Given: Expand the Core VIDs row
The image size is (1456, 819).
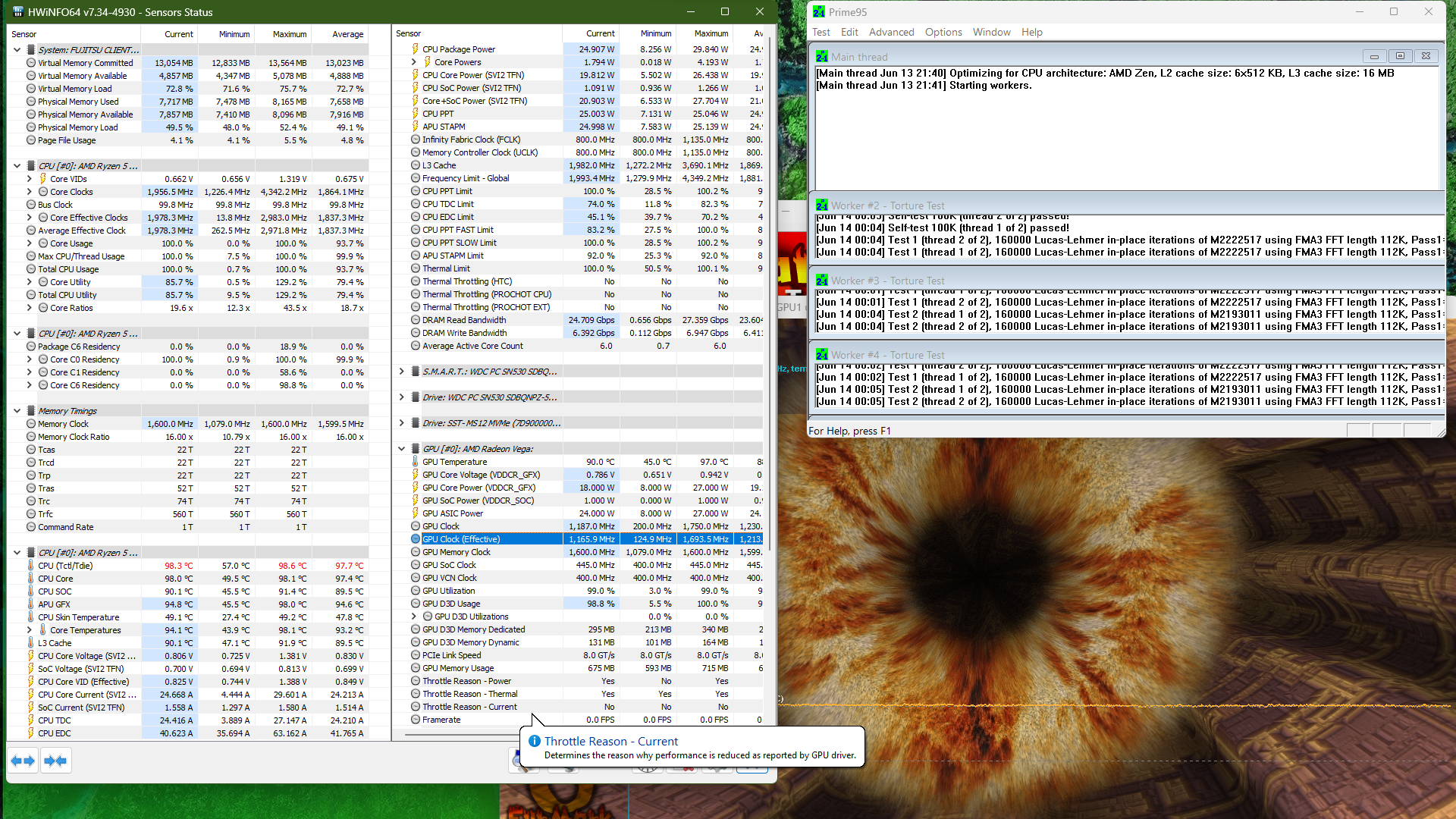Looking at the screenshot, I should 30,179.
